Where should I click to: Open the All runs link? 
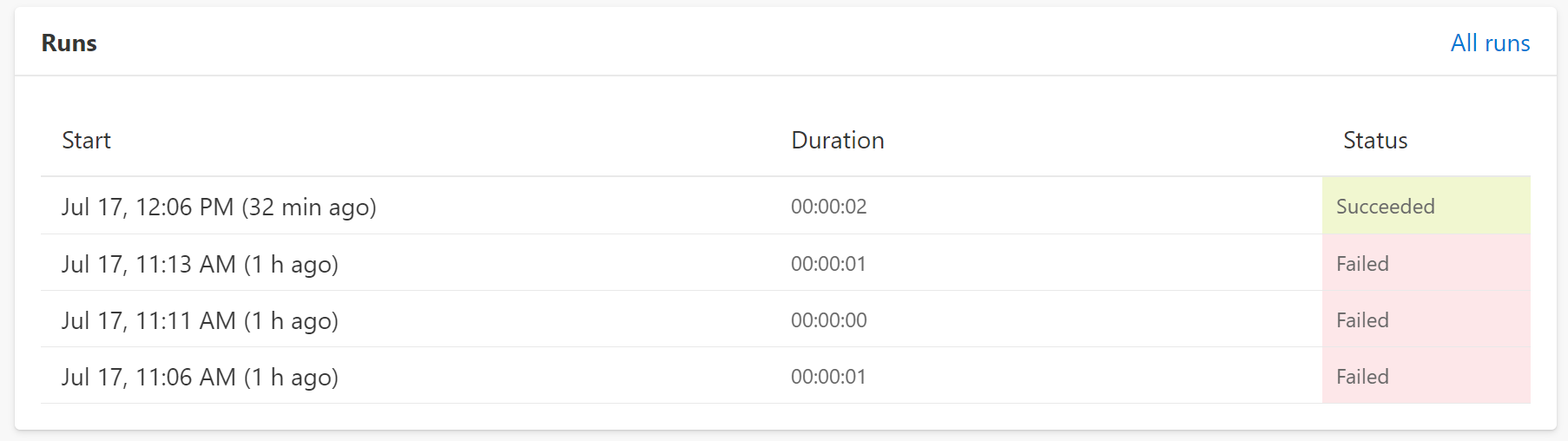coord(1490,43)
